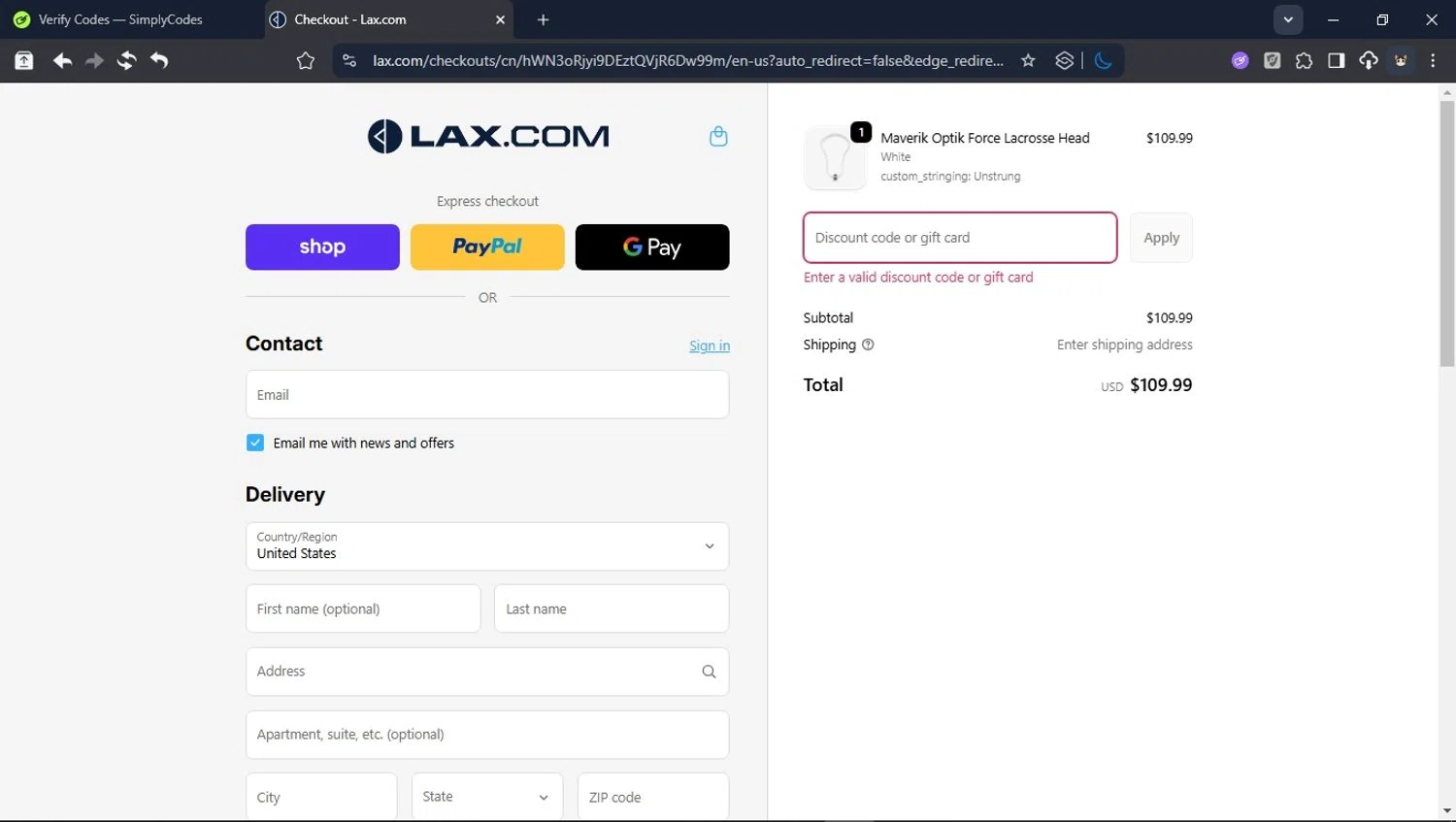Image resolution: width=1456 pixels, height=822 pixels.
Task: Open the State dropdown
Action: point(487,797)
